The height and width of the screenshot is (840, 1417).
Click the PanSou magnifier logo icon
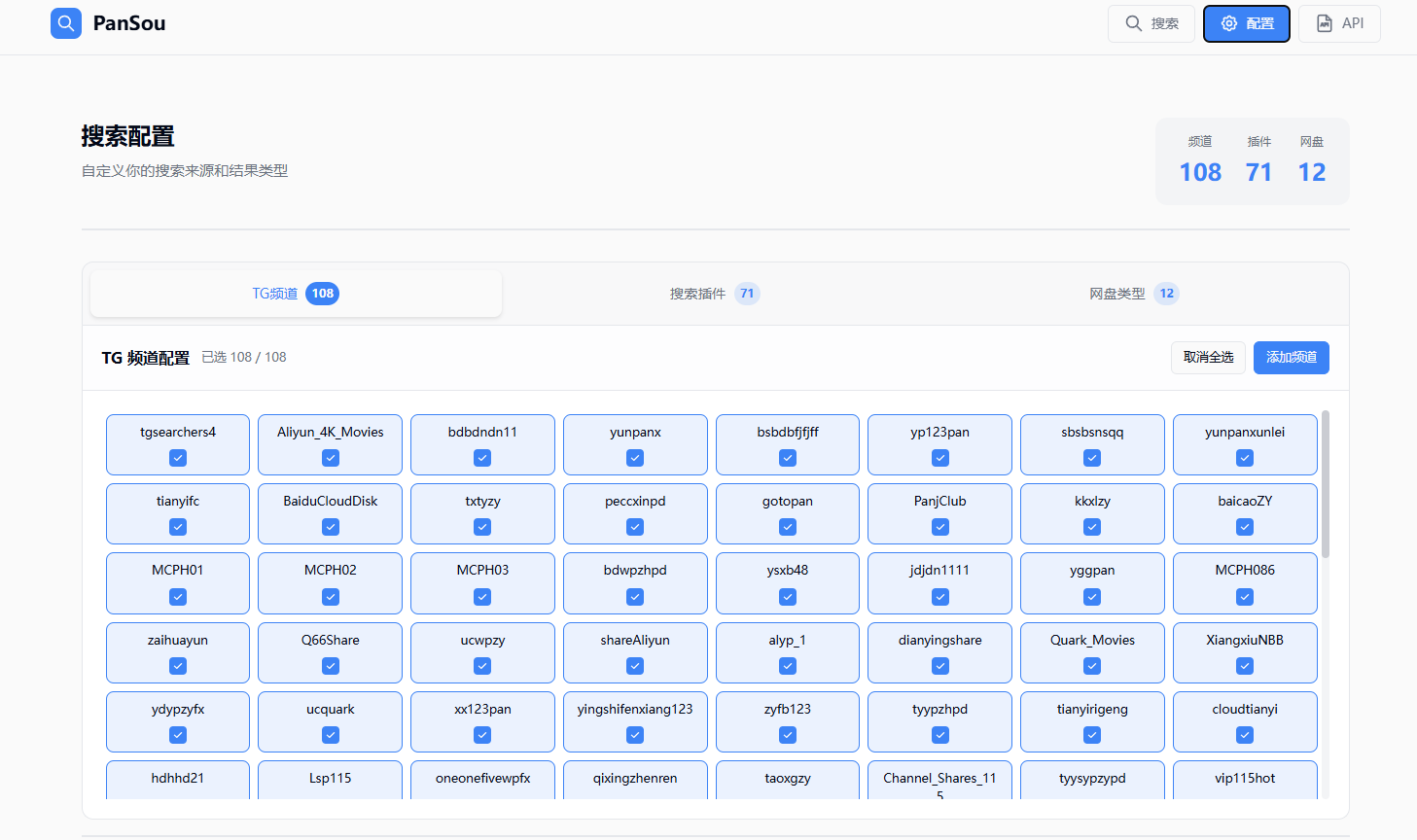66,23
